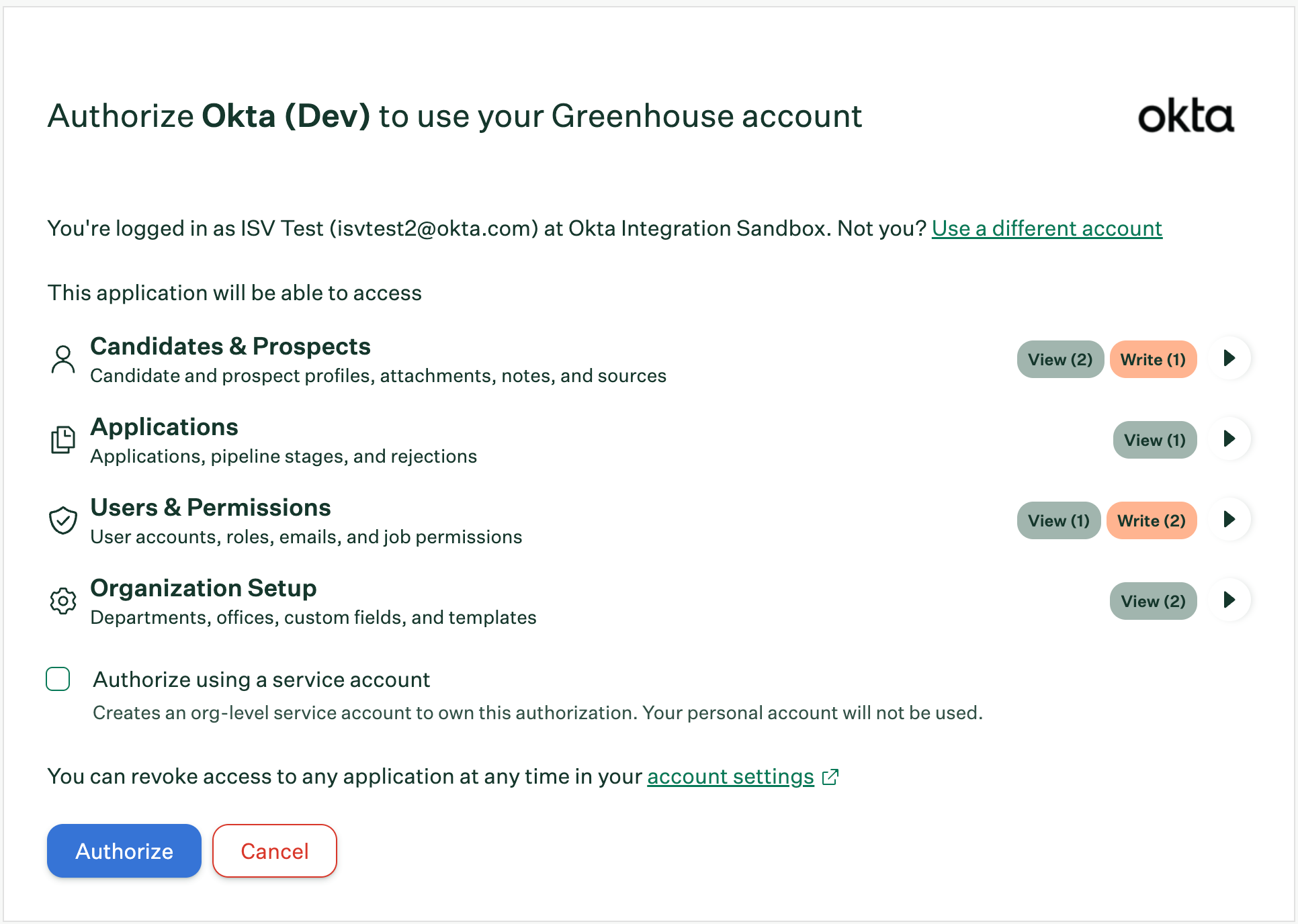This screenshot has height=924, width=1298.
Task: Click the 'Creates an org-level service account' note
Action: click(x=537, y=712)
